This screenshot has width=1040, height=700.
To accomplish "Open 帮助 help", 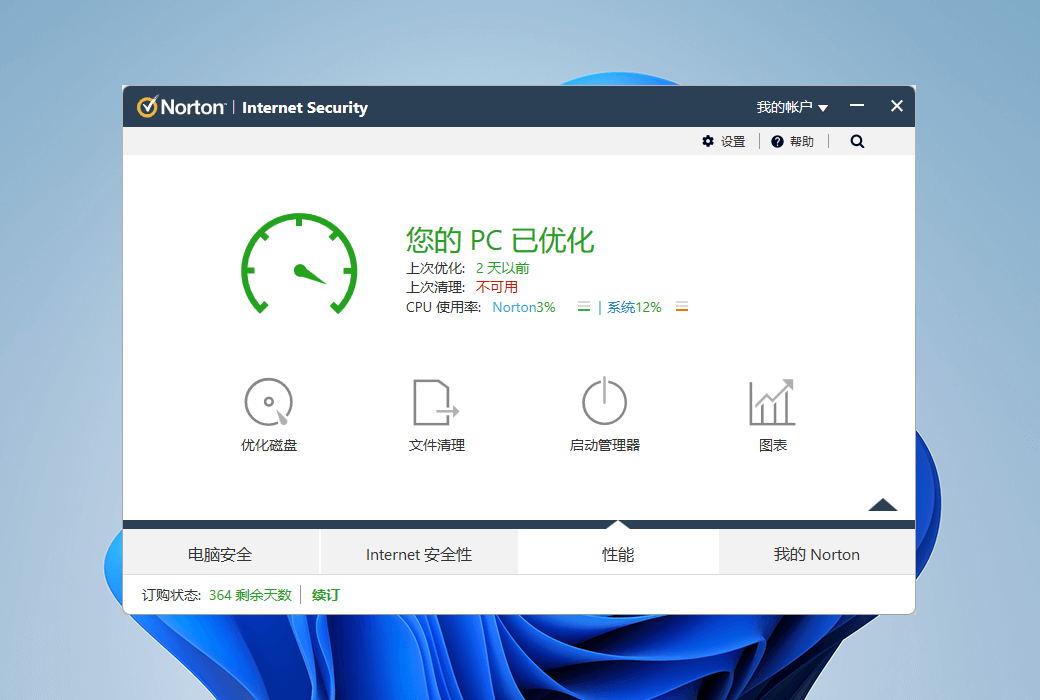I will 801,141.
